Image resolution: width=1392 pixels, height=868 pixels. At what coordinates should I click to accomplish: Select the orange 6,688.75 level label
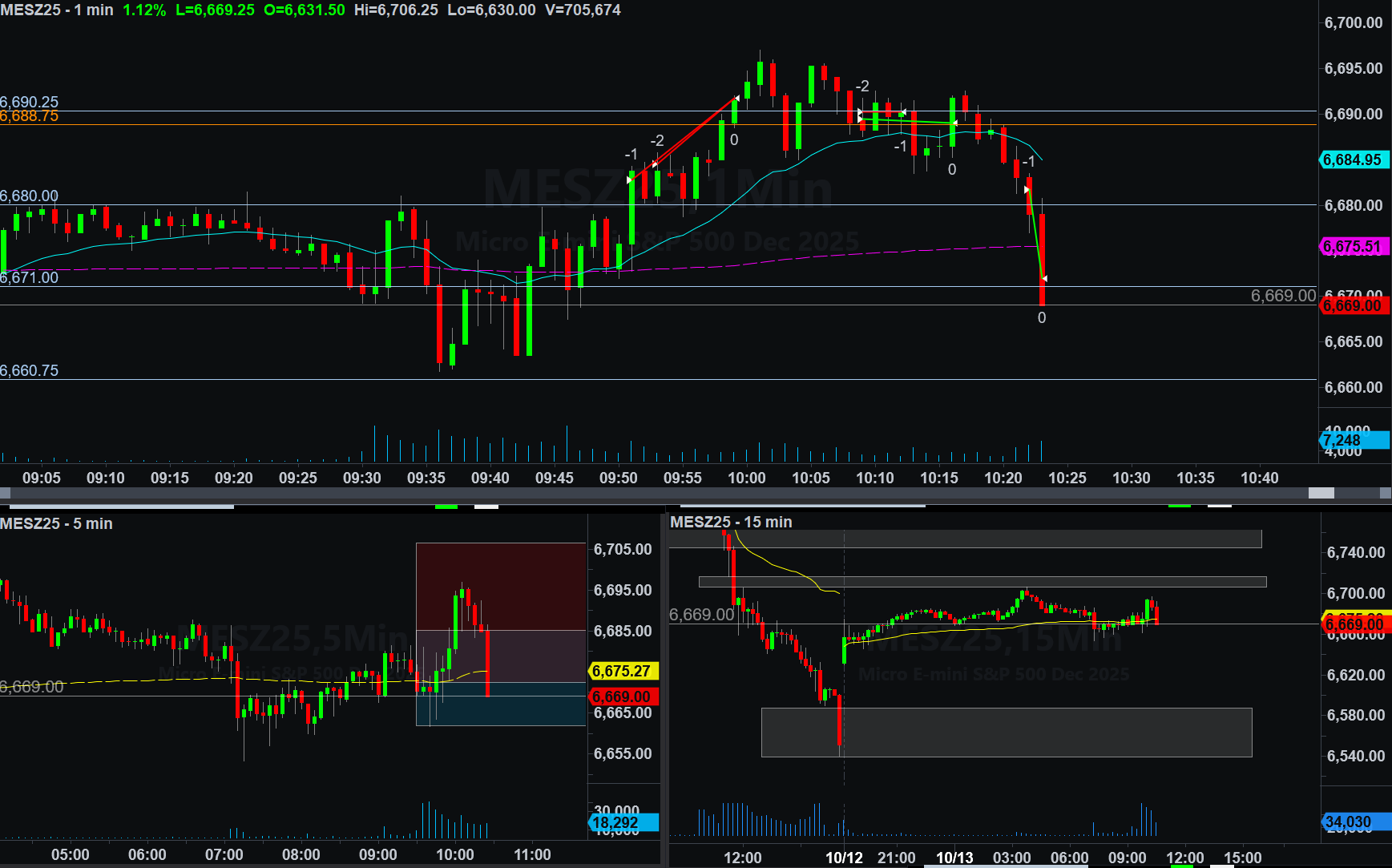pyautogui.click(x=30, y=117)
